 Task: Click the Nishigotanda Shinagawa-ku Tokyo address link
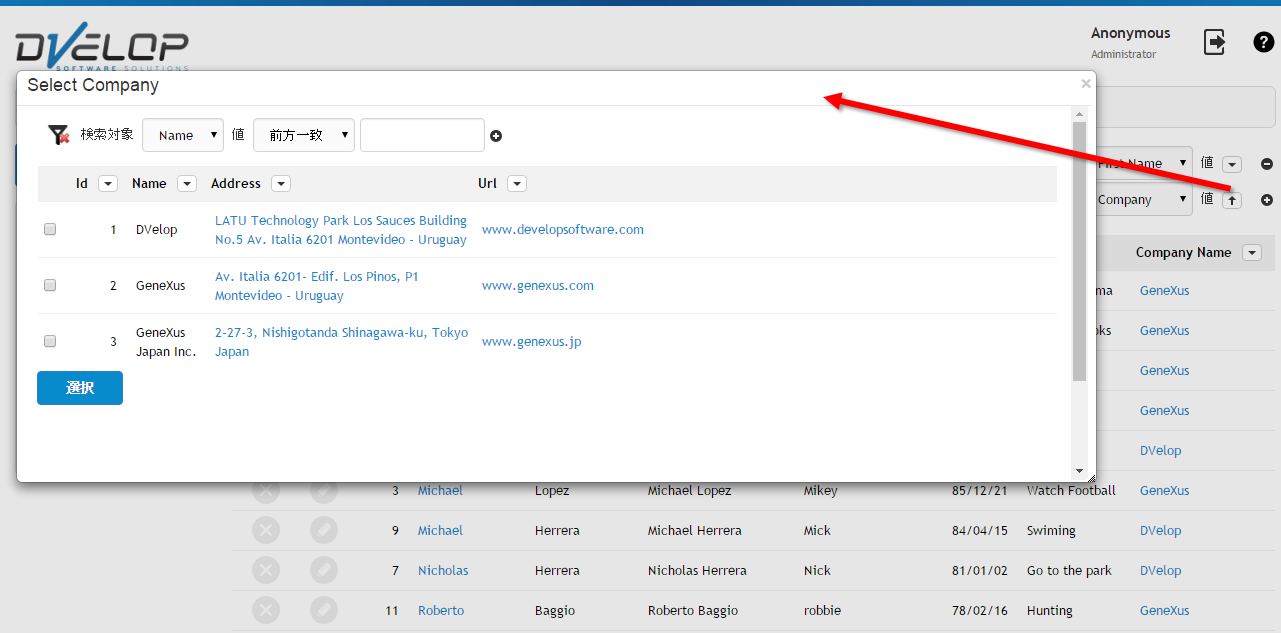click(x=341, y=342)
